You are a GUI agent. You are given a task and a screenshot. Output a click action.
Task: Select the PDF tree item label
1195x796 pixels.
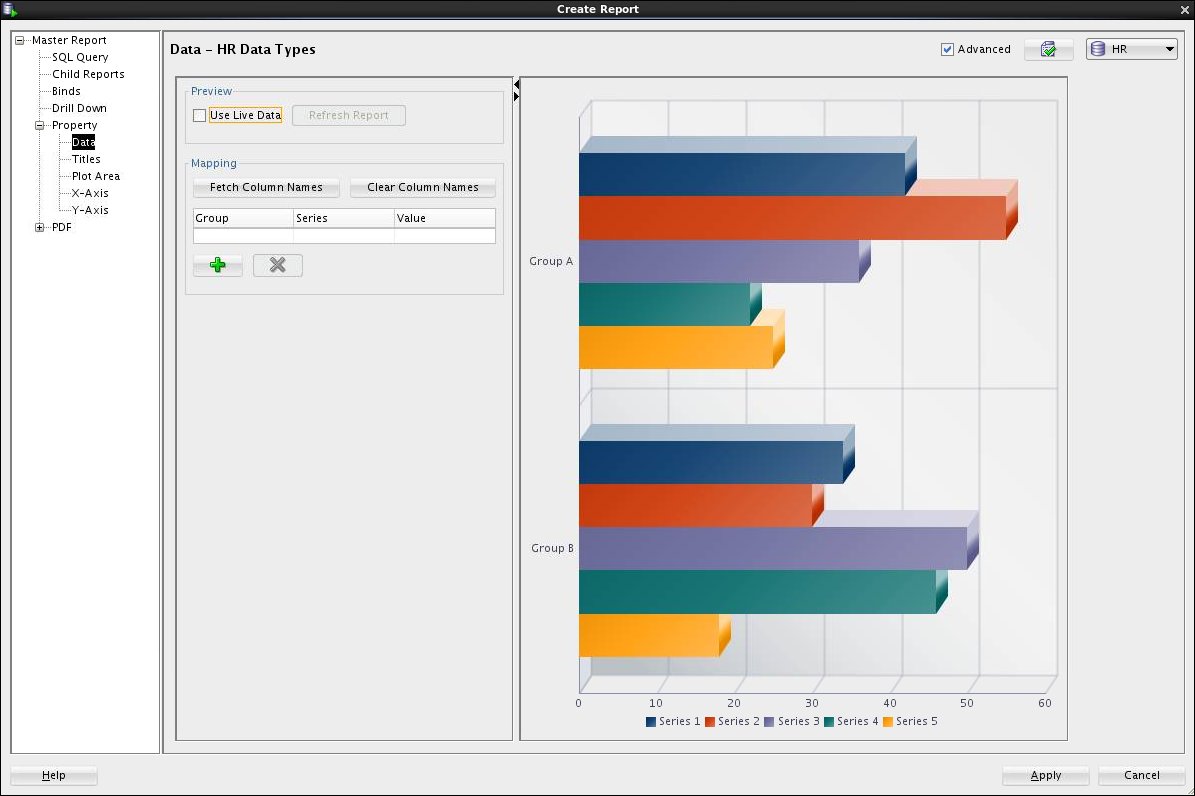pyautogui.click(x=62, y=227)
